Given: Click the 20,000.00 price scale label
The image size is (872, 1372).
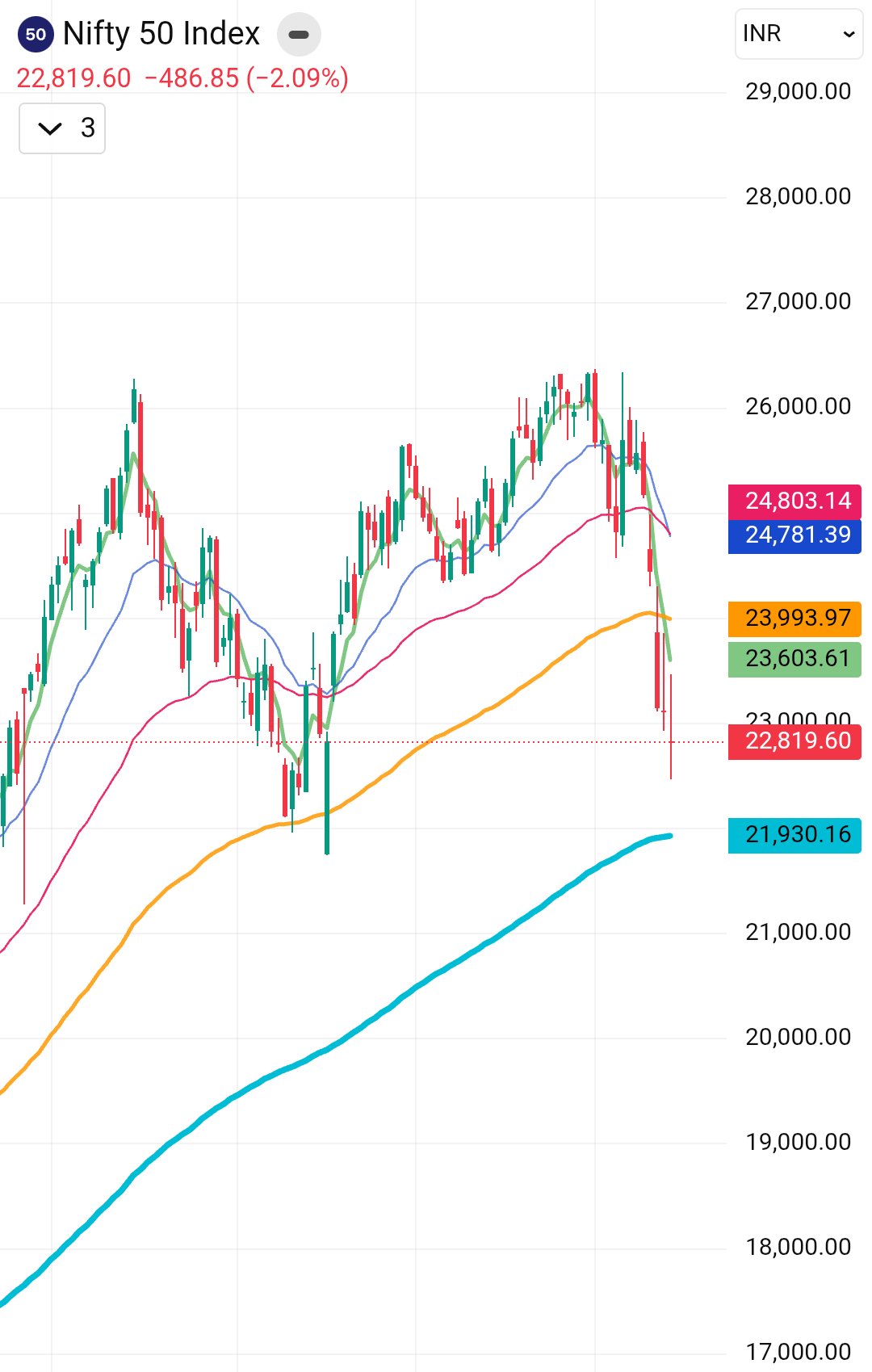Looking at the screenshot, I should tap(798, 1037).
